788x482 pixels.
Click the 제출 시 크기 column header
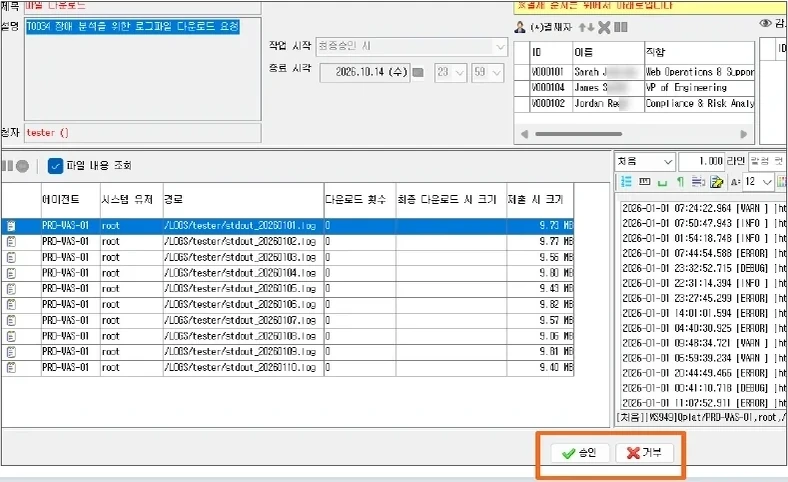point(540,200)
